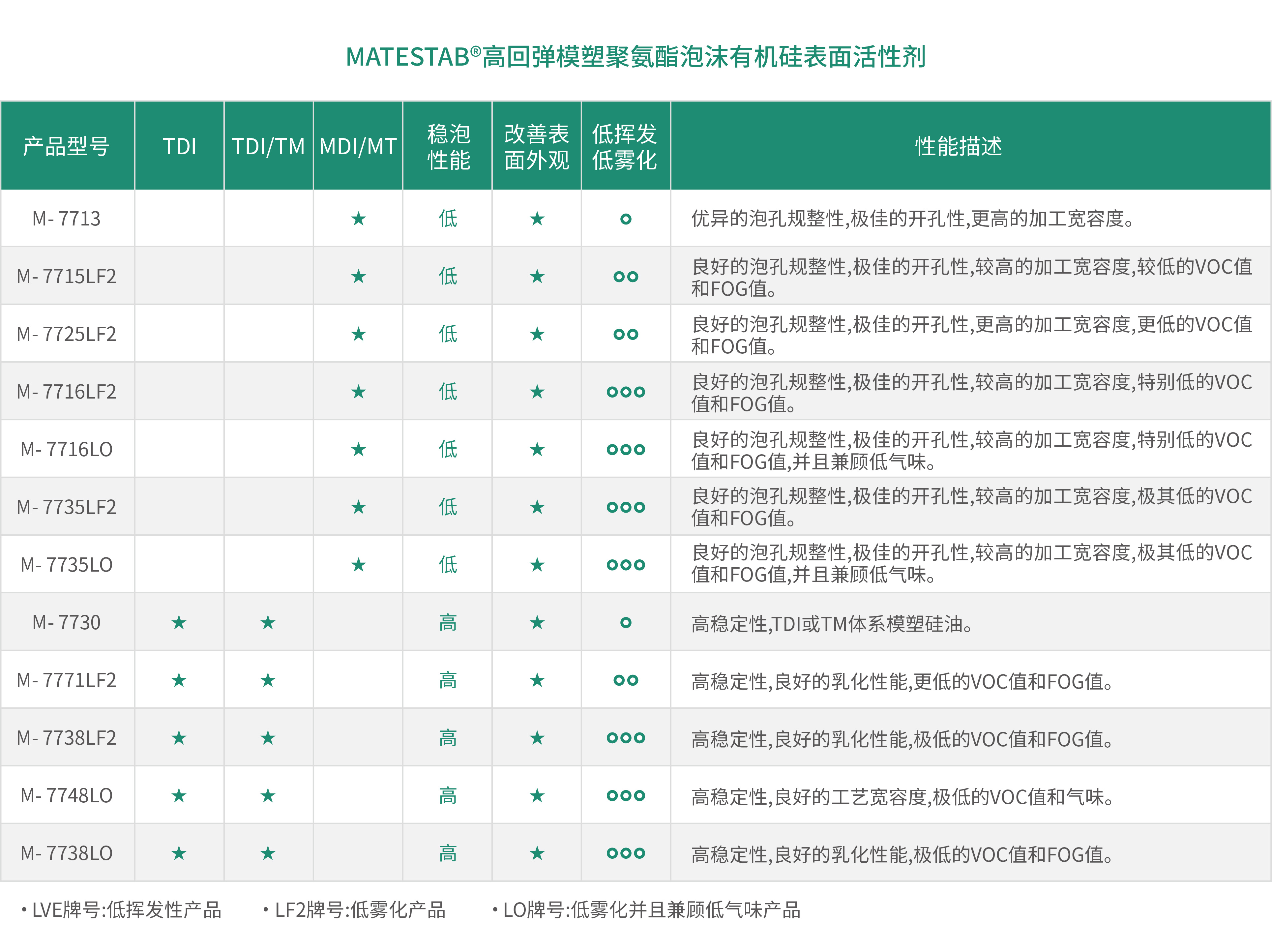Click single circle rating in M-7713 row
Viewport: 1272px width, 952px height.
pyautogui.click(x=626, y=219)
